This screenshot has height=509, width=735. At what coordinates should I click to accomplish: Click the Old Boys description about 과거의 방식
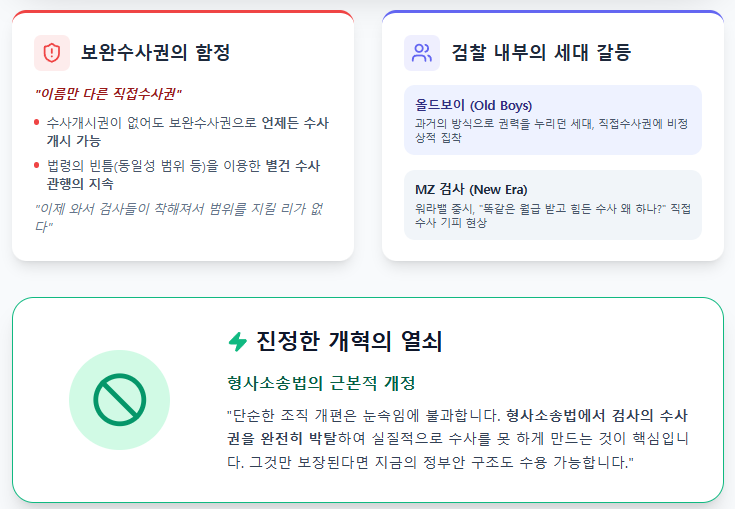(552, 130)
